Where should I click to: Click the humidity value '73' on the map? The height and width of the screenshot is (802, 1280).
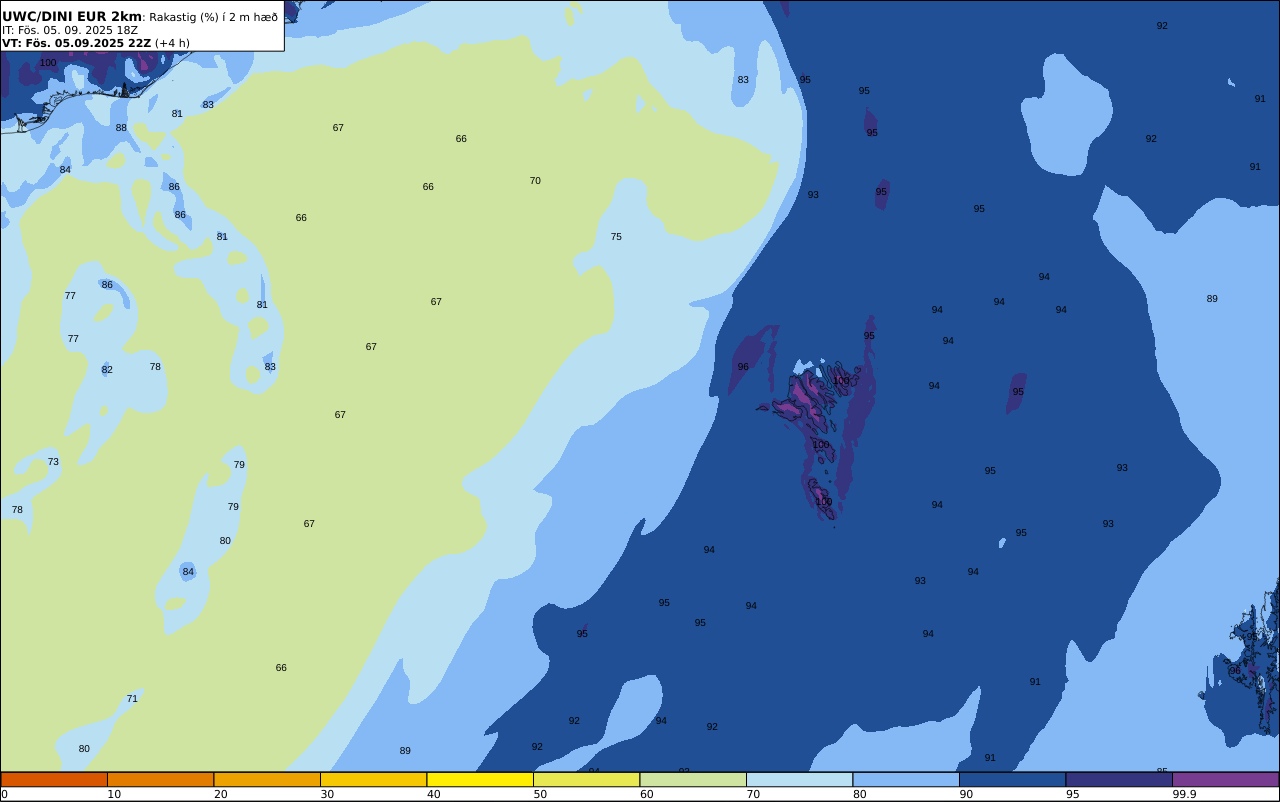pyautogui.click(x=53, y=462)
